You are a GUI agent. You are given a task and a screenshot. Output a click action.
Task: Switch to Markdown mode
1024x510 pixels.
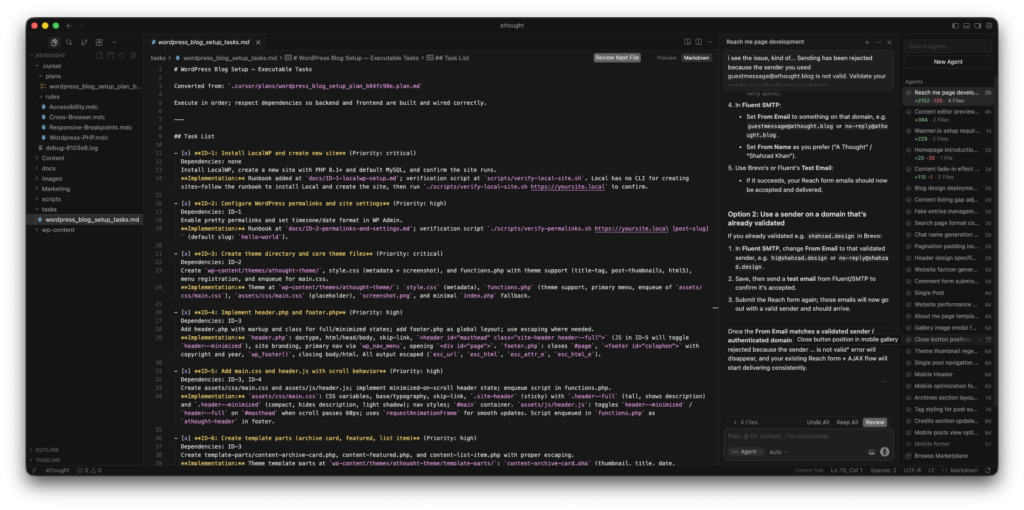point(697,57)
